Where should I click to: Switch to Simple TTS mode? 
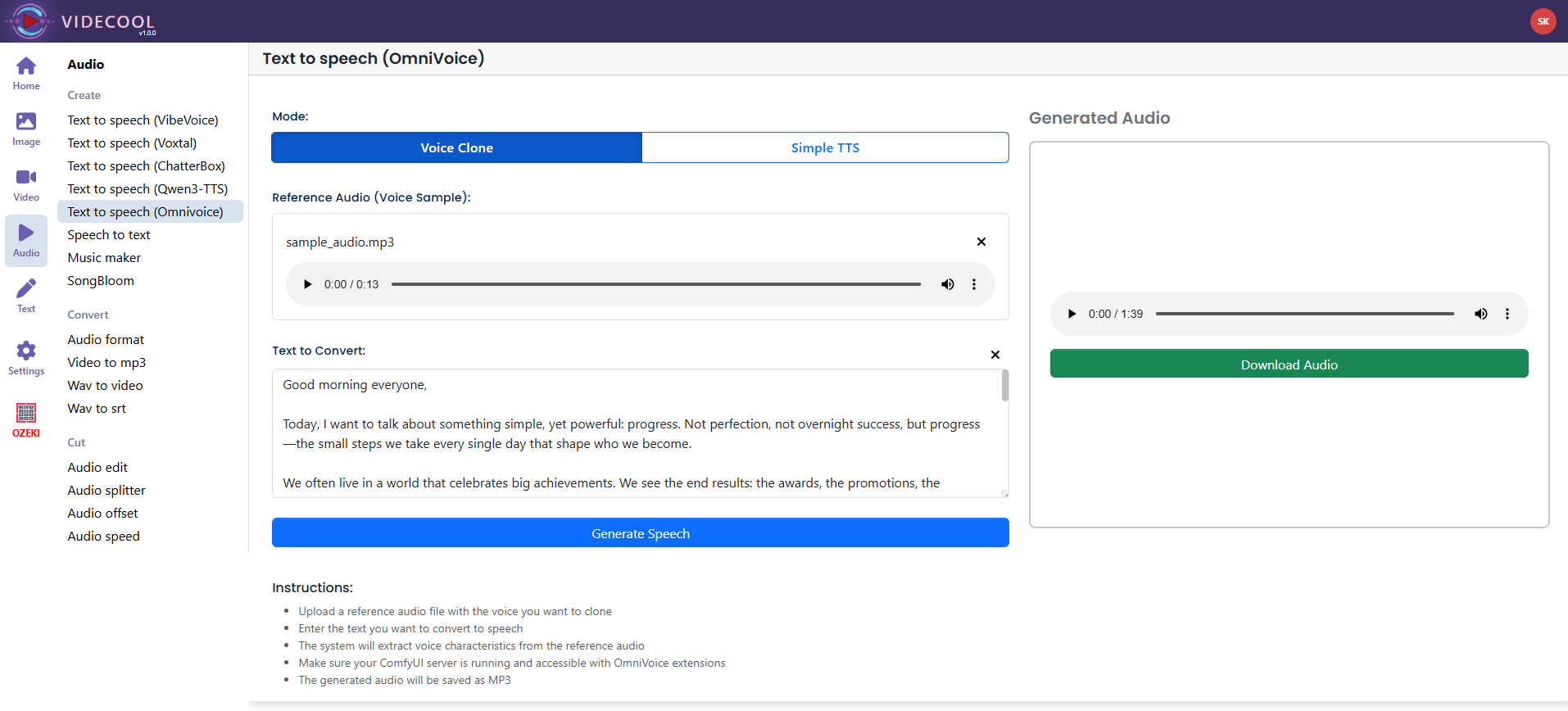click(825, 147)
